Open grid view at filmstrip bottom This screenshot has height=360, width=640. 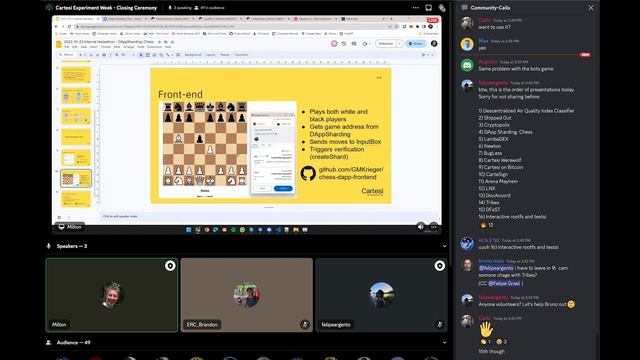coord(59,218)
